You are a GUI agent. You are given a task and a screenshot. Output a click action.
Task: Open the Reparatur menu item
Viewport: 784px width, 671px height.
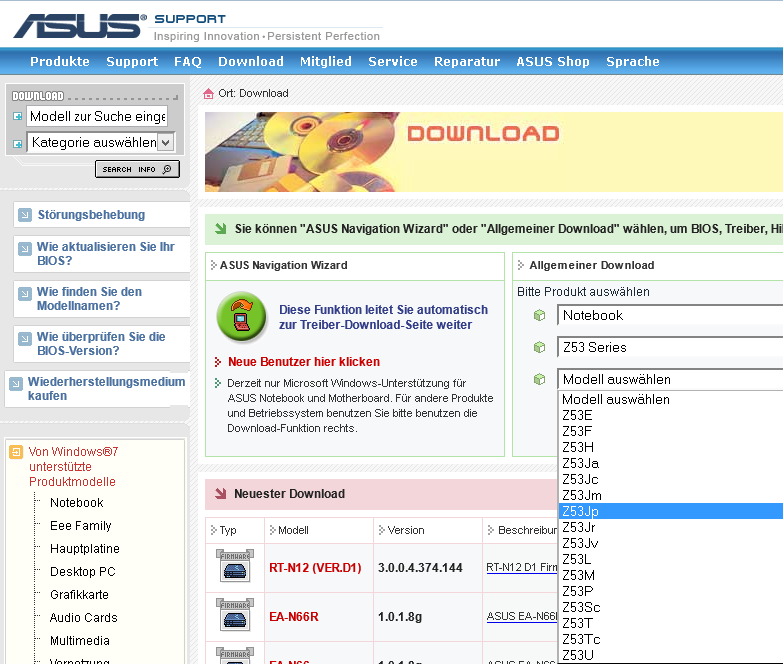(x=466, y=62)
